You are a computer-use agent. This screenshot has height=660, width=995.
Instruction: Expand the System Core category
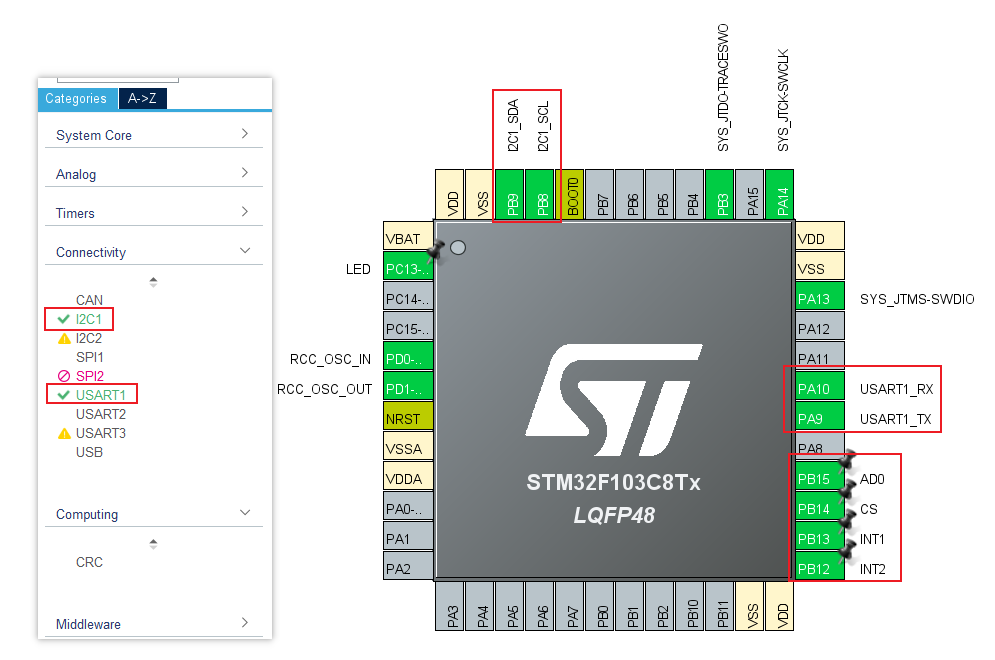(x=154, y=135)
